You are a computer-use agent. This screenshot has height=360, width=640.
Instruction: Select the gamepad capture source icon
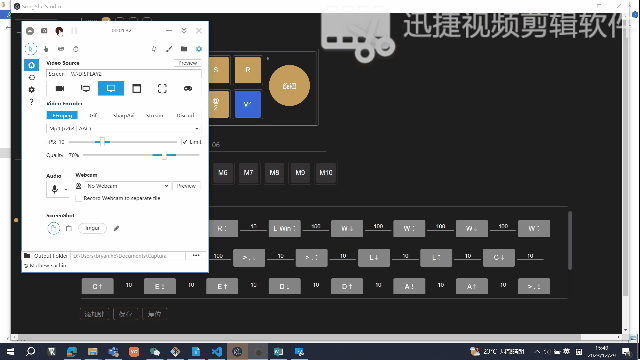point(188,88)
